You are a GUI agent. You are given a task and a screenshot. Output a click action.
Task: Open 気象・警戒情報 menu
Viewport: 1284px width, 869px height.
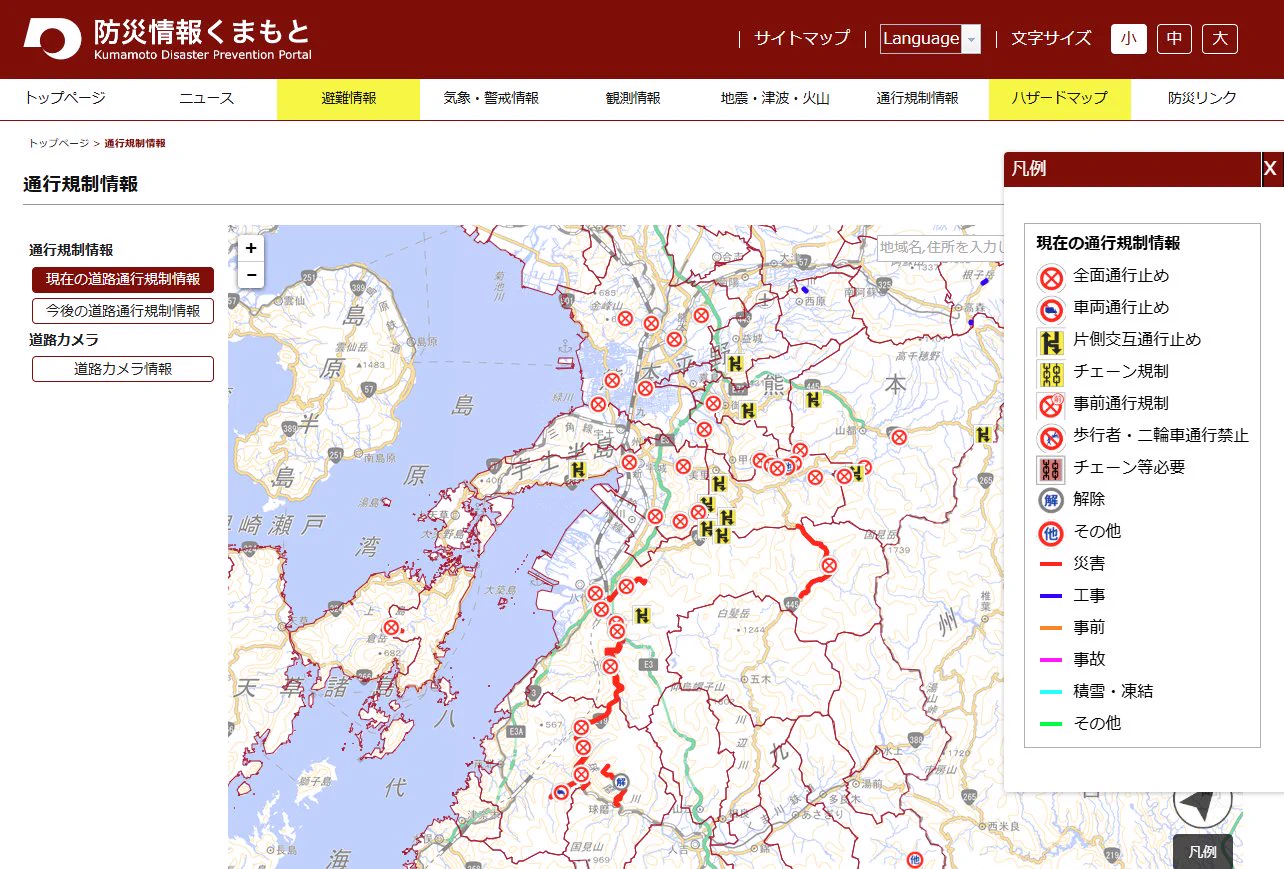491,98
